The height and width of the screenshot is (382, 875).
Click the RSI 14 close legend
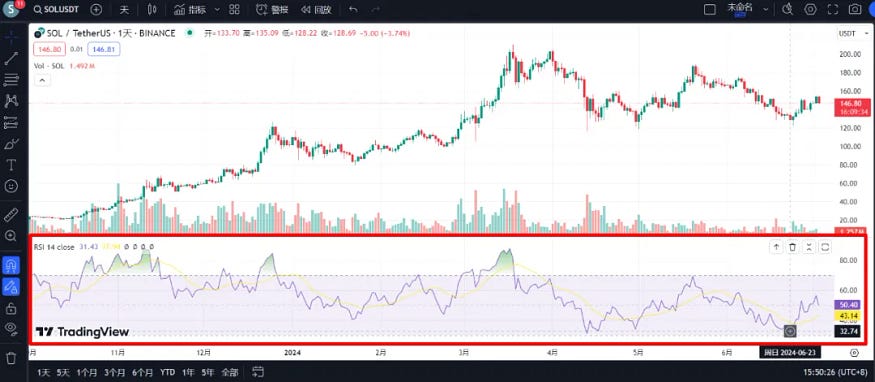[54, 246]
